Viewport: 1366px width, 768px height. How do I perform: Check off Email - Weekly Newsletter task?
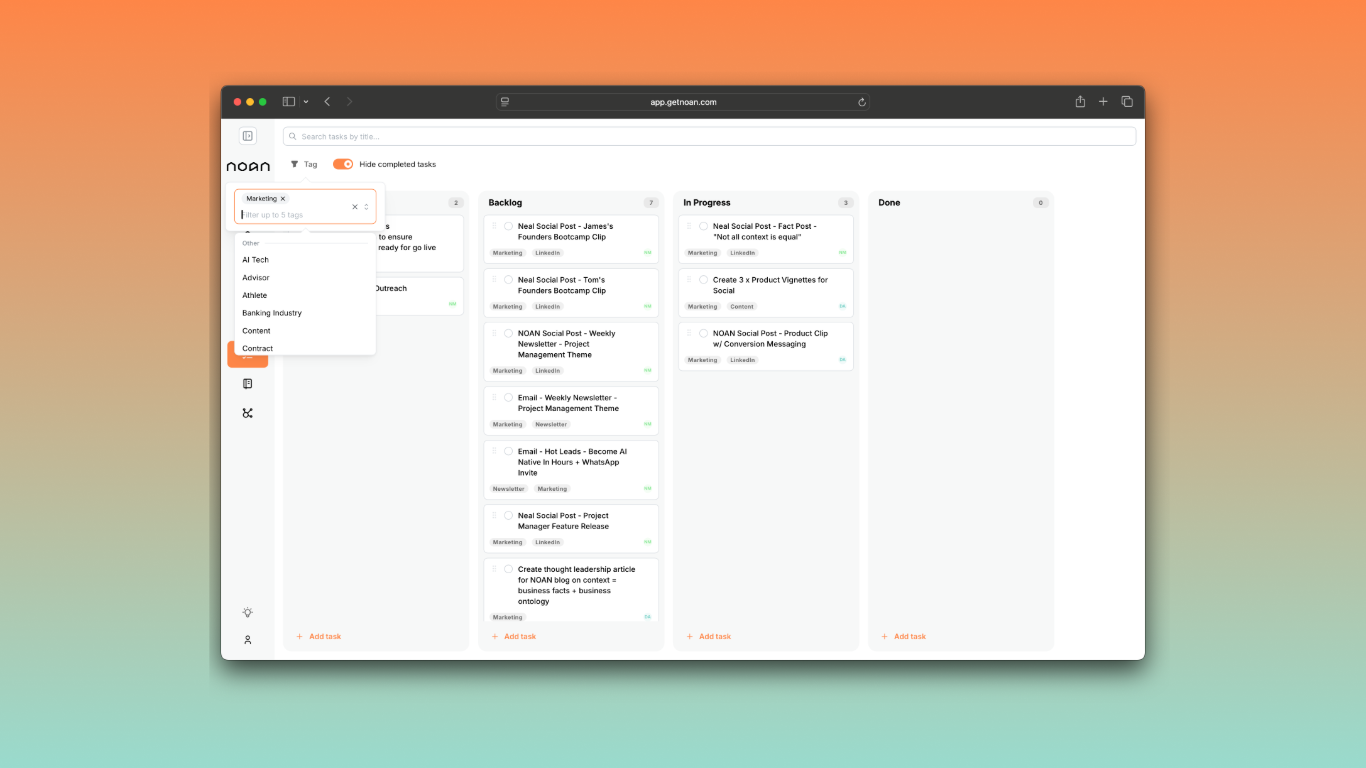508,397
